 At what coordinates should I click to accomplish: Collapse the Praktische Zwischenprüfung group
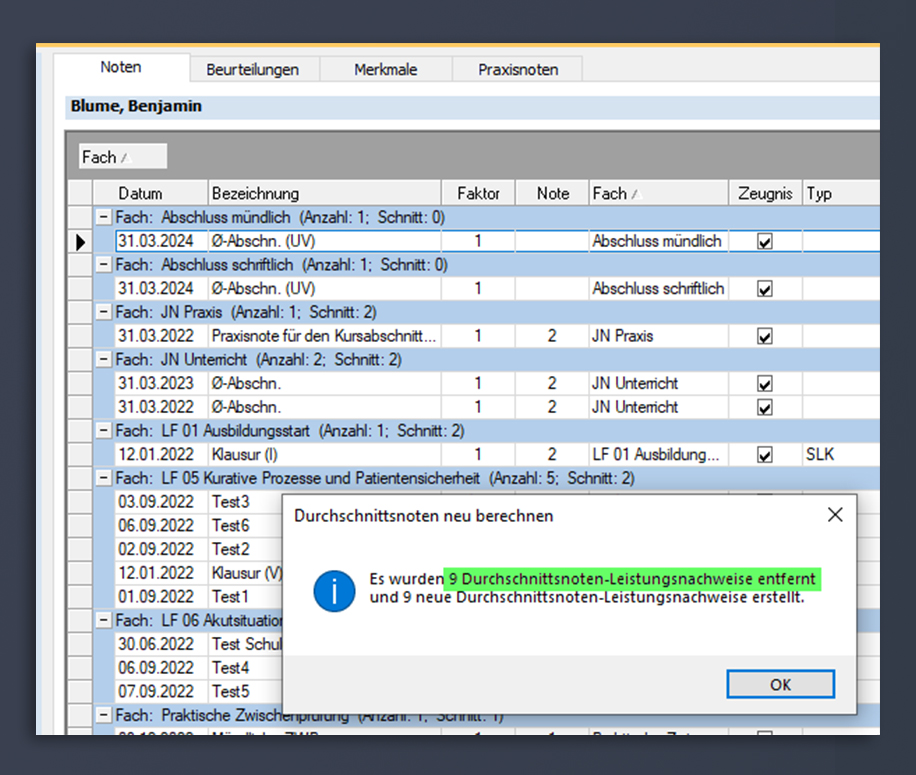coord(103,714)
